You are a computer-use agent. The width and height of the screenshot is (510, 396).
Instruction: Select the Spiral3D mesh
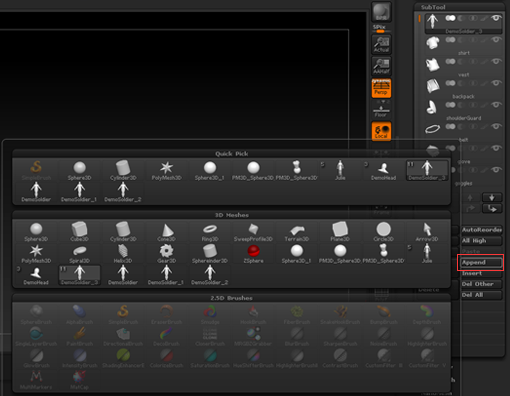tap(79, 253)
